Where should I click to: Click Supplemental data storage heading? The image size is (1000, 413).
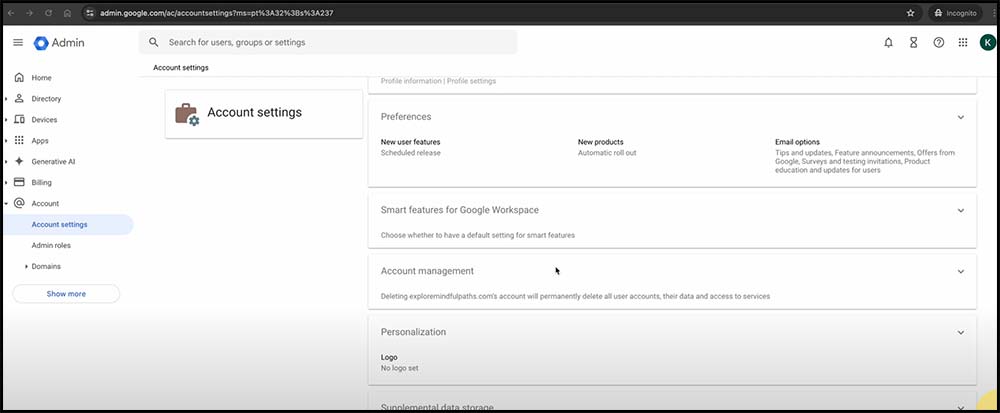point(437,407)
